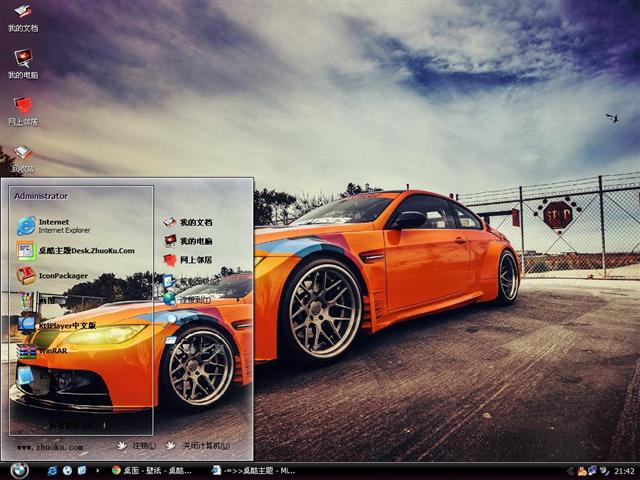Open 我的电脑 desktop icon
The image size is (640, 480).
tap(22, 60)
